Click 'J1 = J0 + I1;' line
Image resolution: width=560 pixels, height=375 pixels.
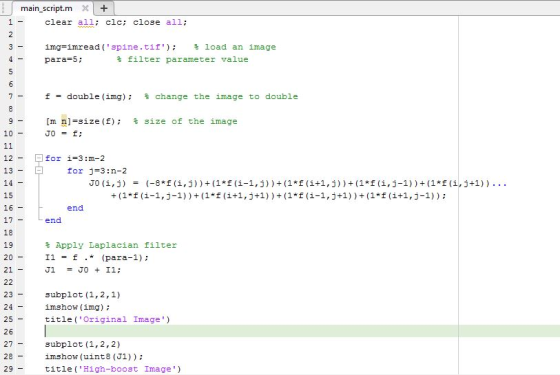coord(83,270)
